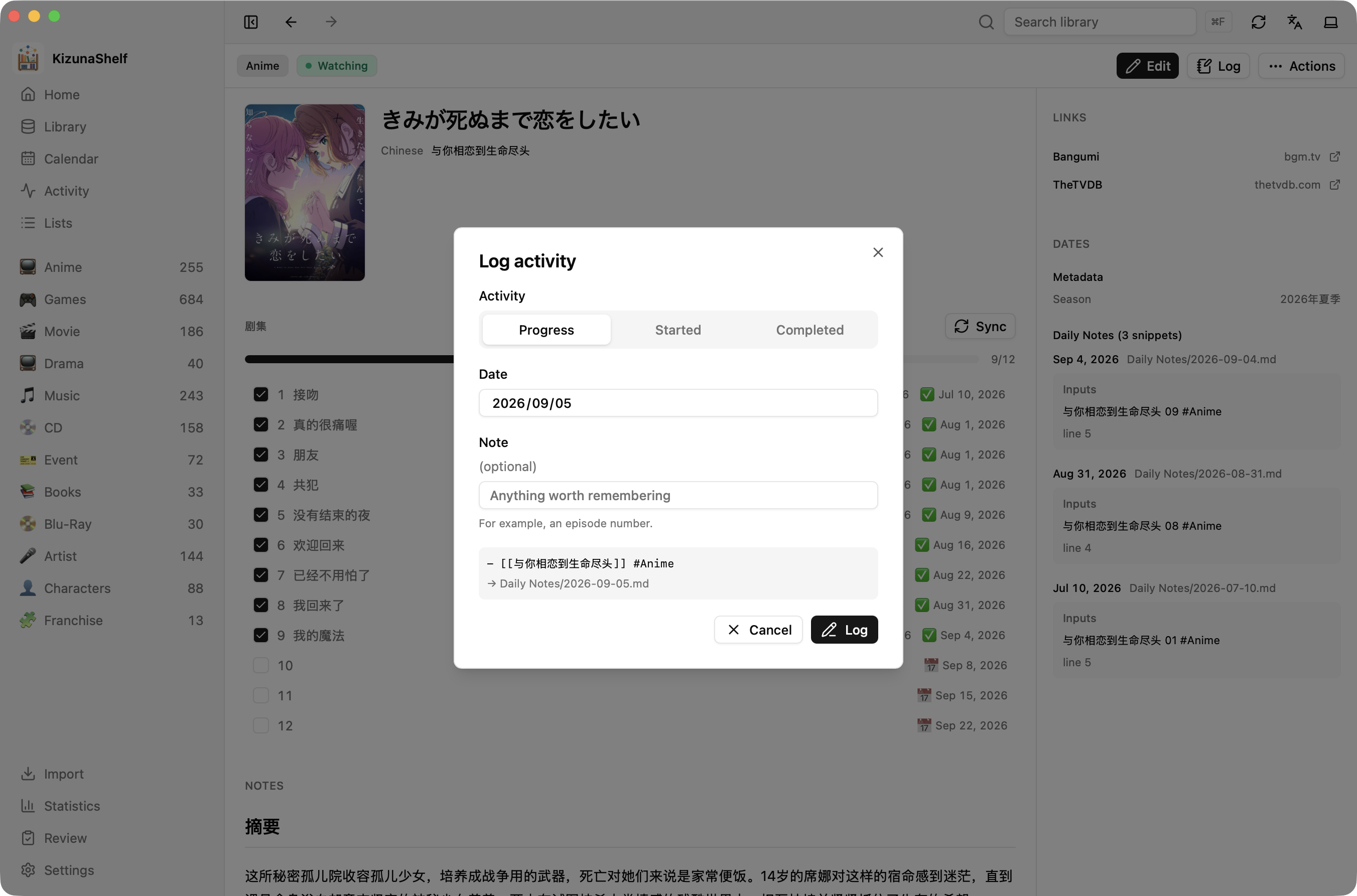Open Games category in sidebar
Image resolution: width=1357 pixels, height=896 pixels.
(112, 299)
